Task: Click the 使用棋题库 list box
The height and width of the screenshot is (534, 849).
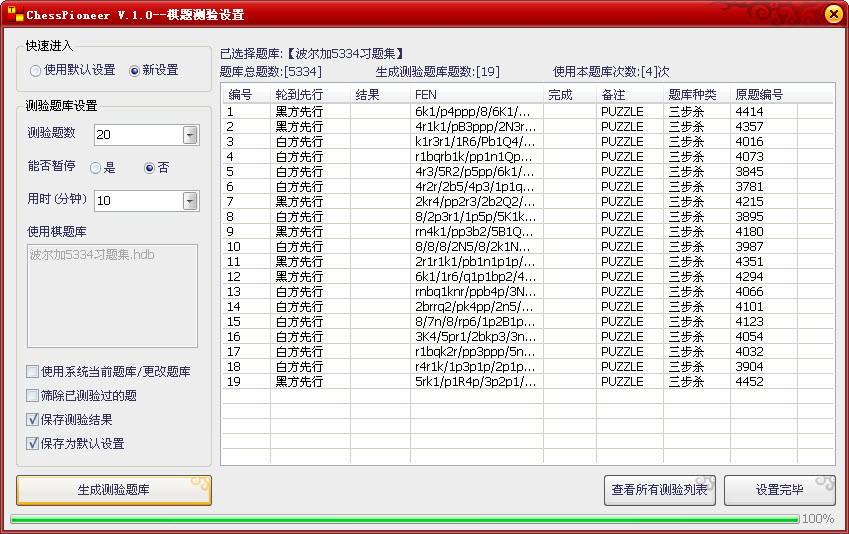Action: point(113,296)
